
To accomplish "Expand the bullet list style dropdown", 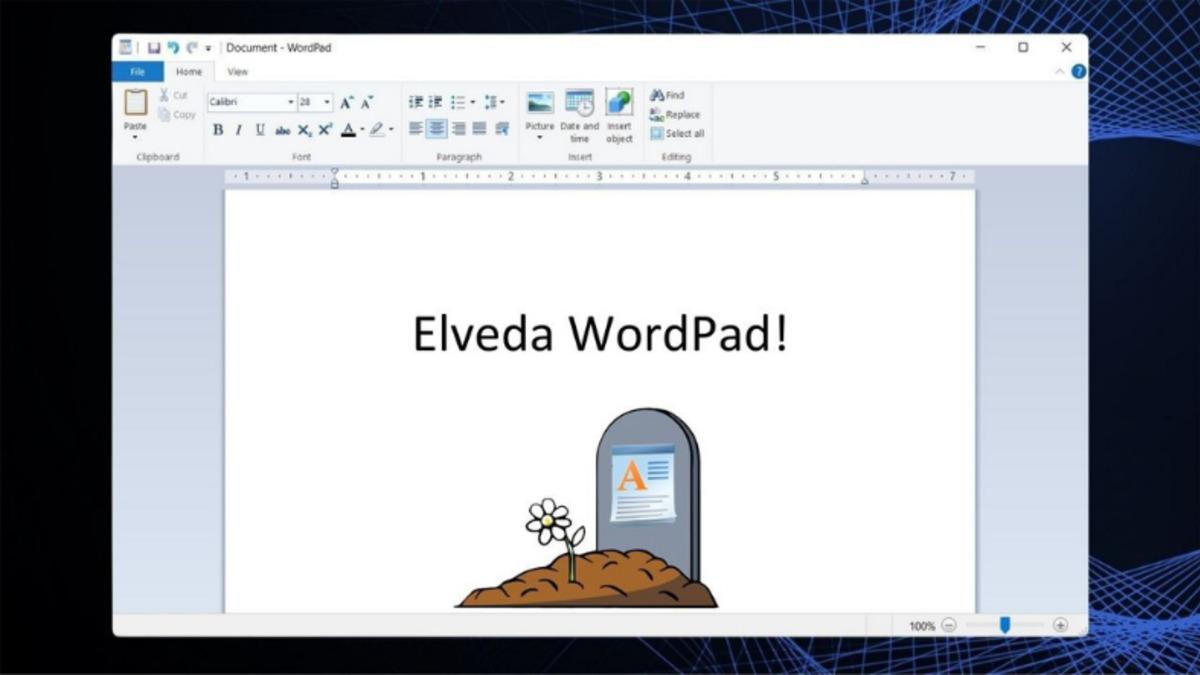I will click(x=473, y=101).
